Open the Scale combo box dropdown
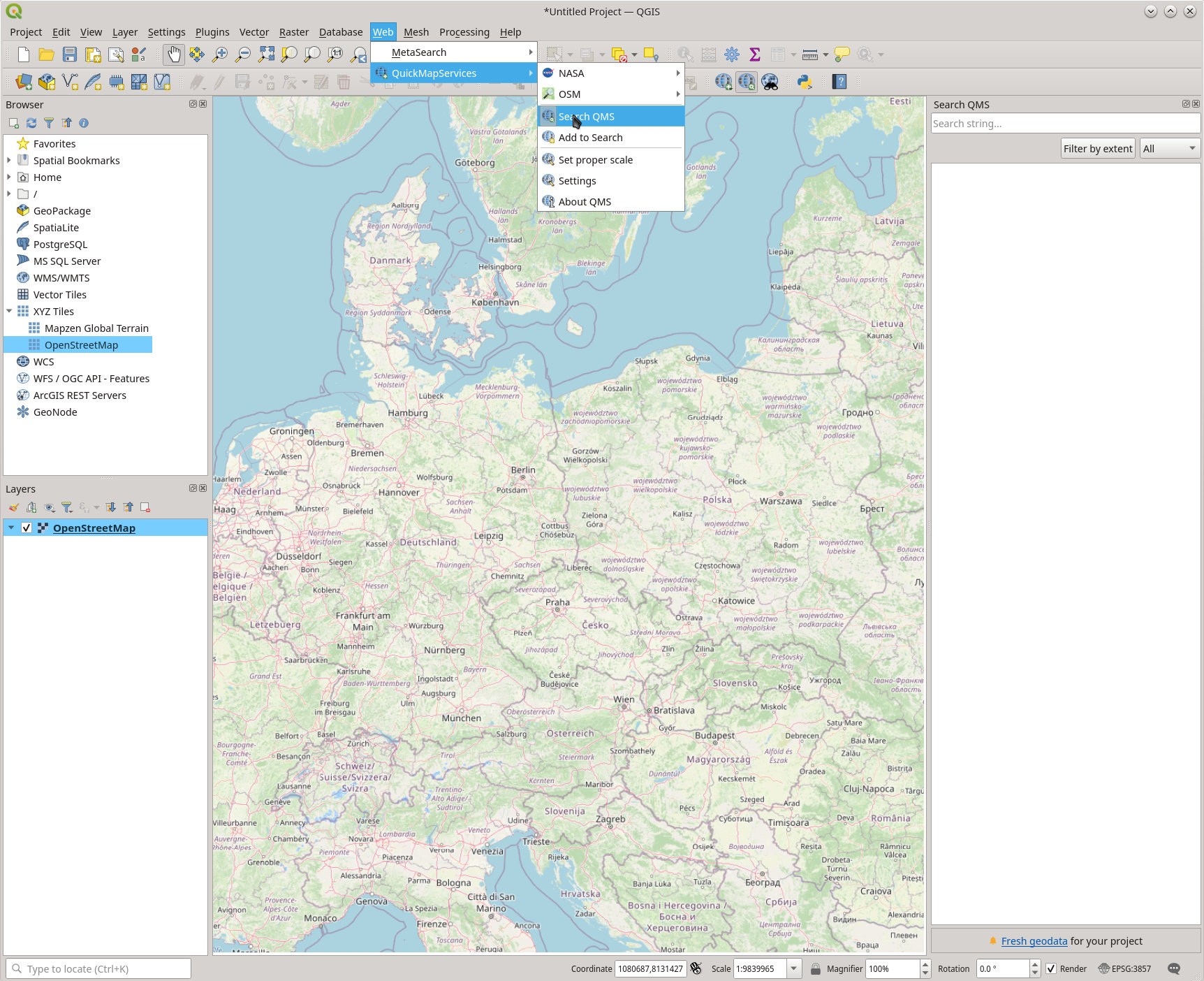Viewport: 1204px width, 981px height. [793, 968]
